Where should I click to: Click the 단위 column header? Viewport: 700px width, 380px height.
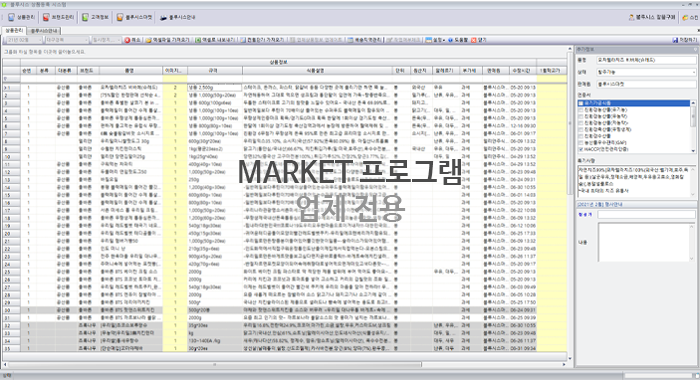point(400,71)
